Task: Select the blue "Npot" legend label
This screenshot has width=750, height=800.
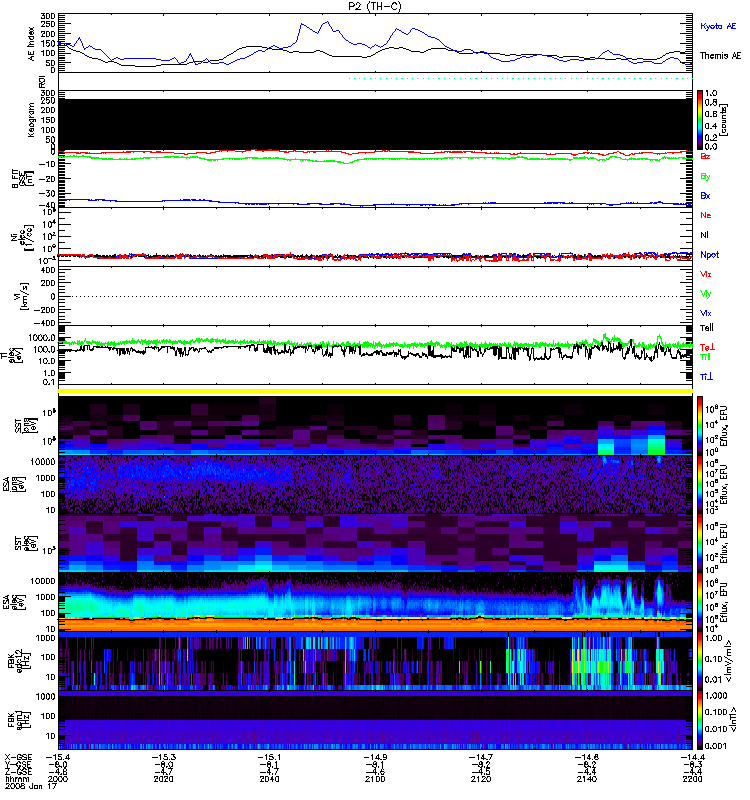Action: click(710, 255)
